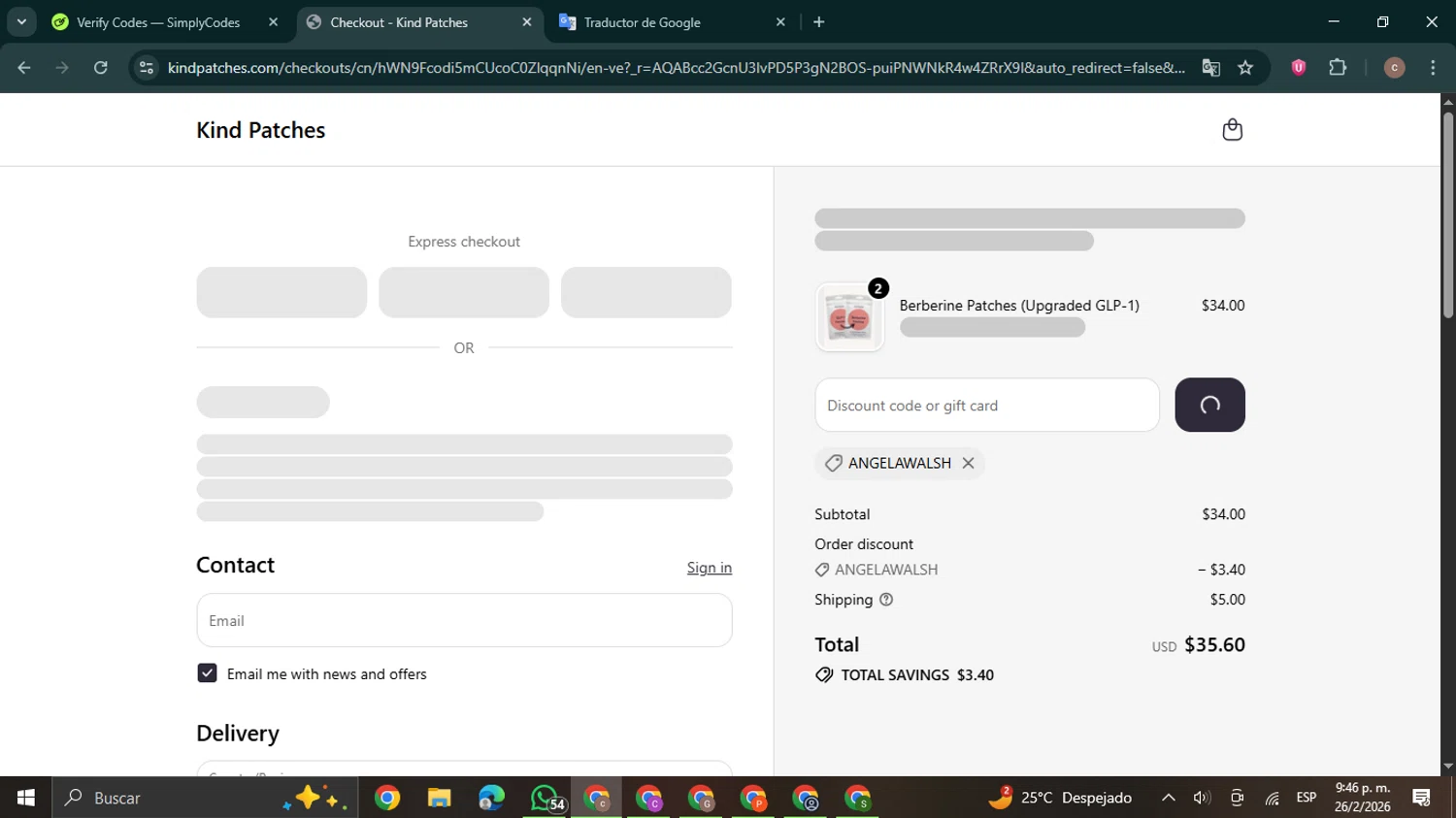
Task: Reload the checkout page
Action: [x=100, y=68]
